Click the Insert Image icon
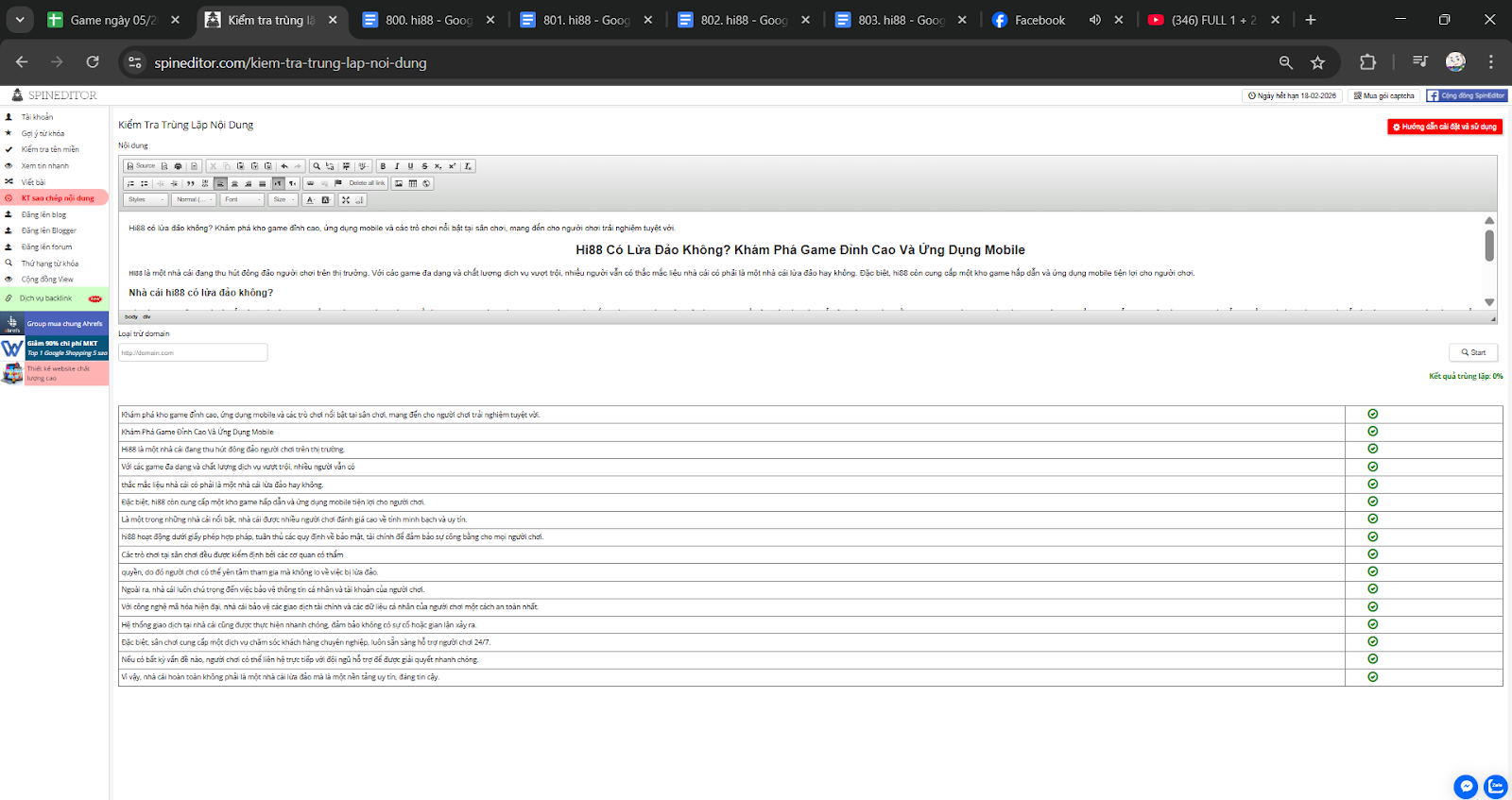This screenshot has height=800, width=1512. click(399, 183)
